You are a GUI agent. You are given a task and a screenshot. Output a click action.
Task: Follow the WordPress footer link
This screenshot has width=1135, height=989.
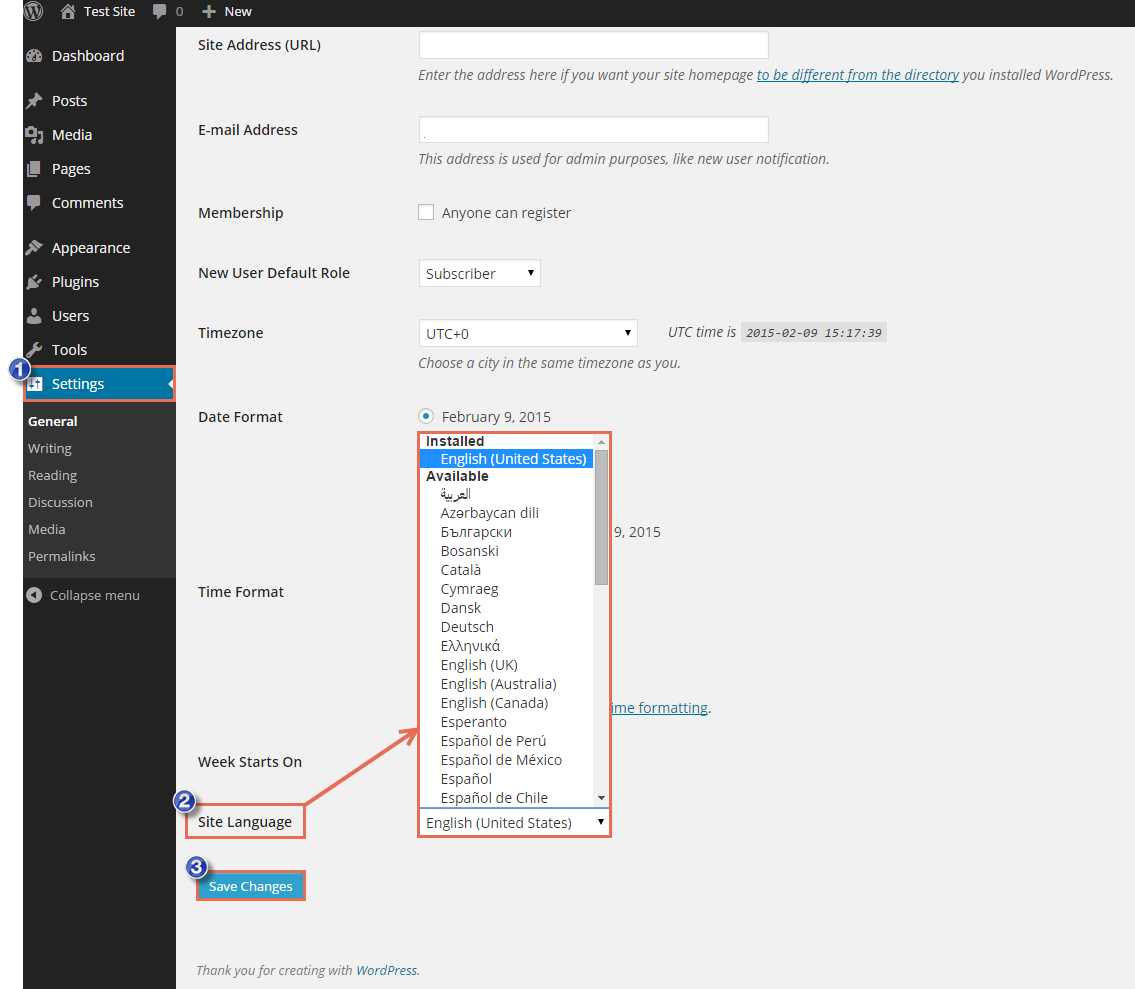click(386, 970)
